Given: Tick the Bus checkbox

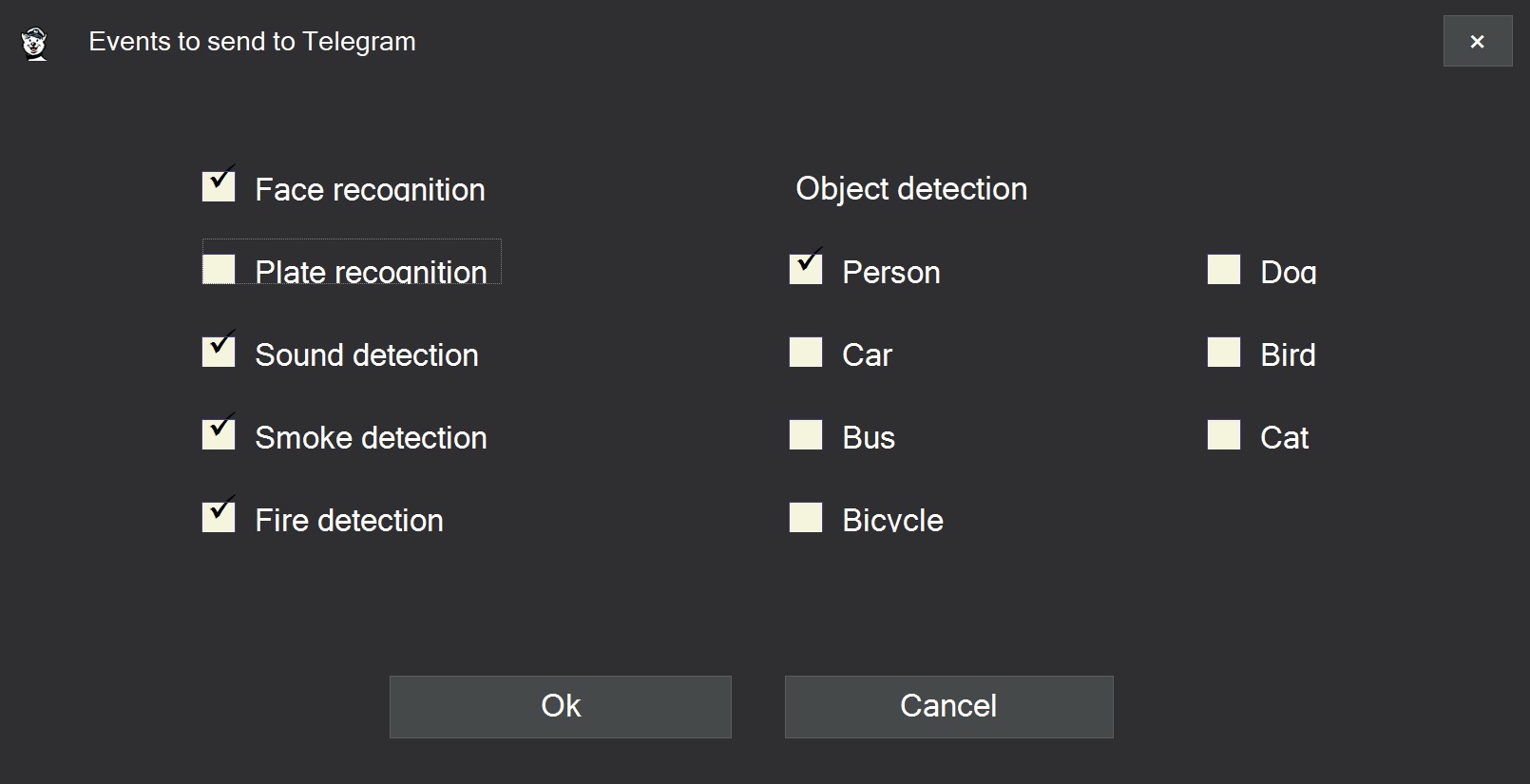Looking at the screenshot, I should 806,434.
